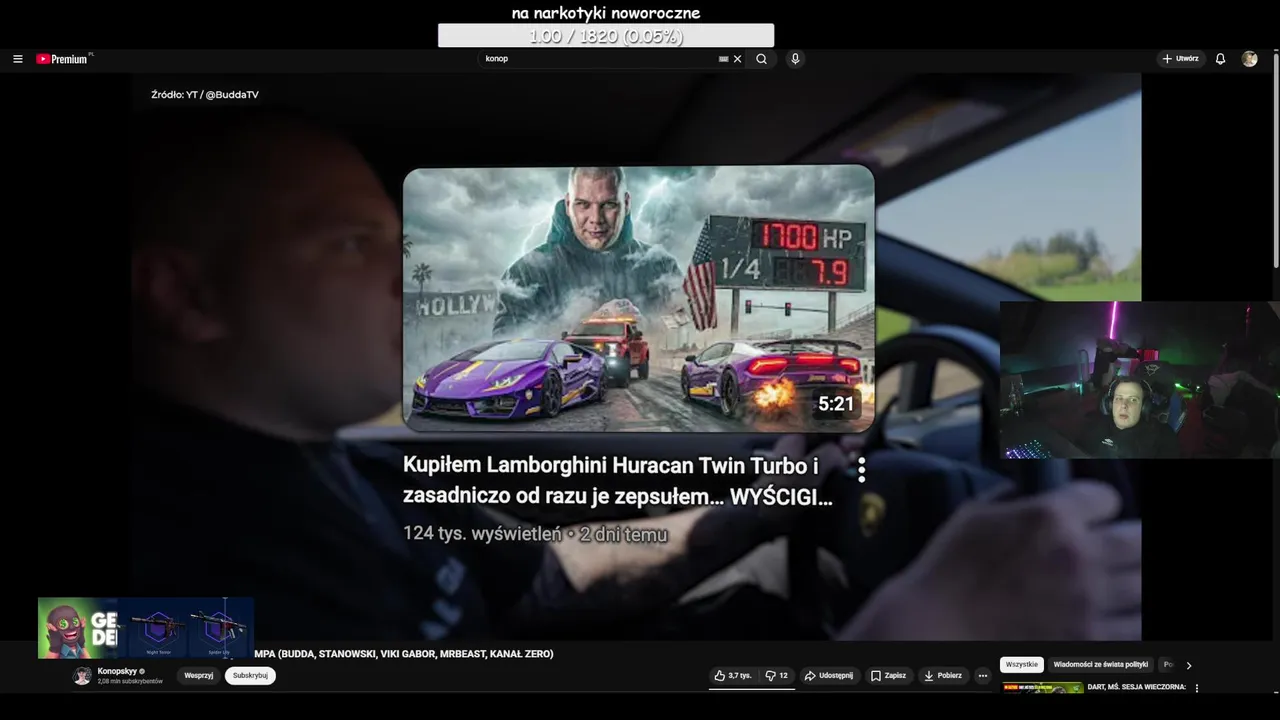Click the '124 tys. wyświetleń • 2 dni temu' text
1280x720 pixels.
(x=535, y=534)
